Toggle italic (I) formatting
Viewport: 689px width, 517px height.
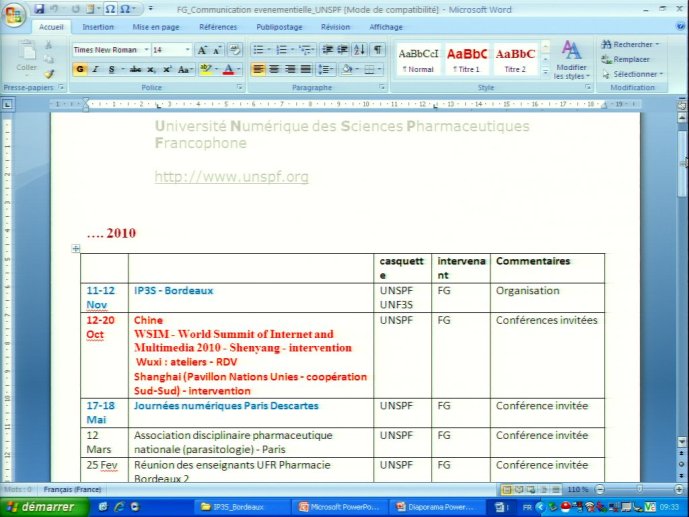95,69
